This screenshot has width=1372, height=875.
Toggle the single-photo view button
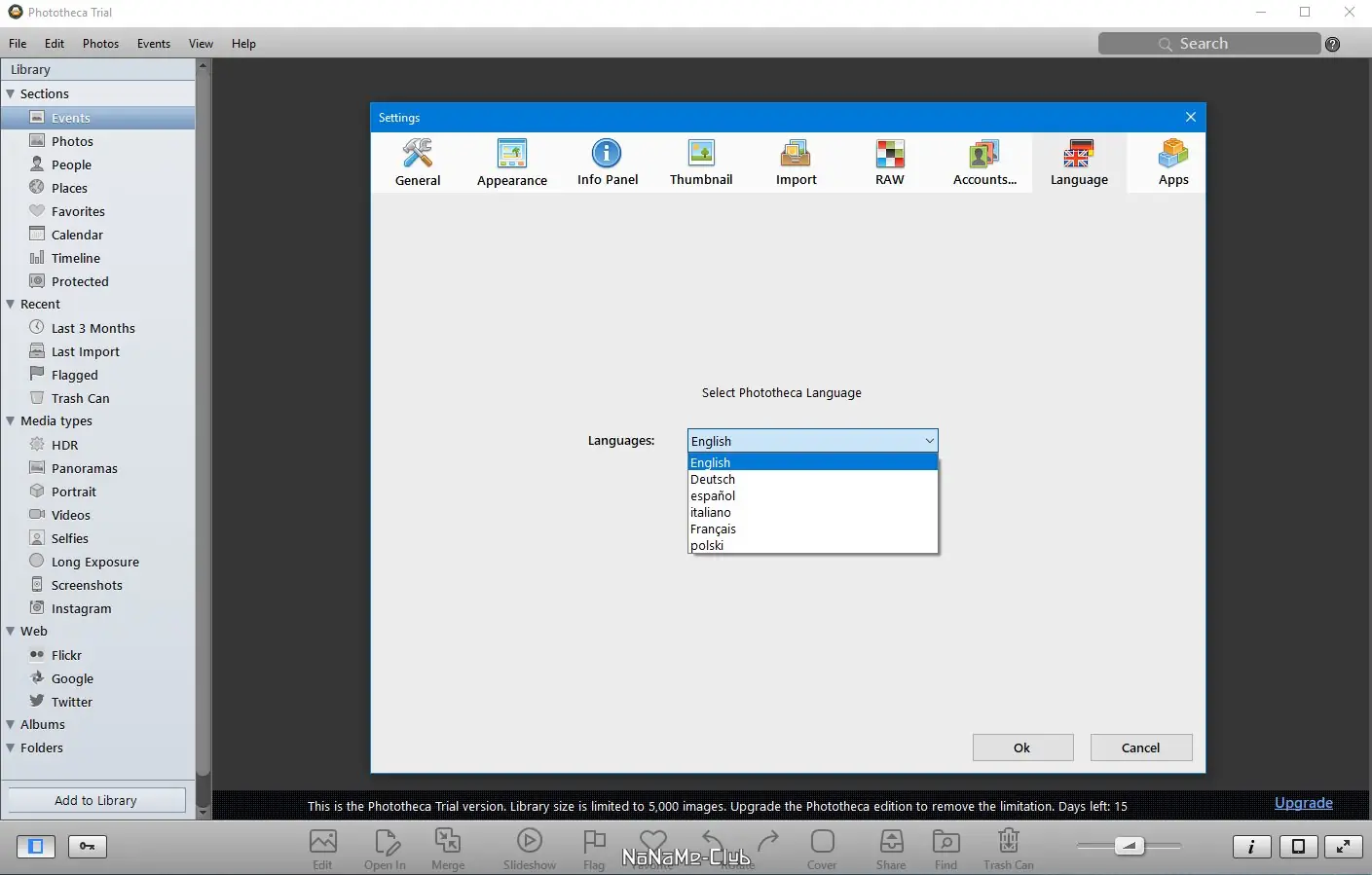click(x=1298, y=847)
